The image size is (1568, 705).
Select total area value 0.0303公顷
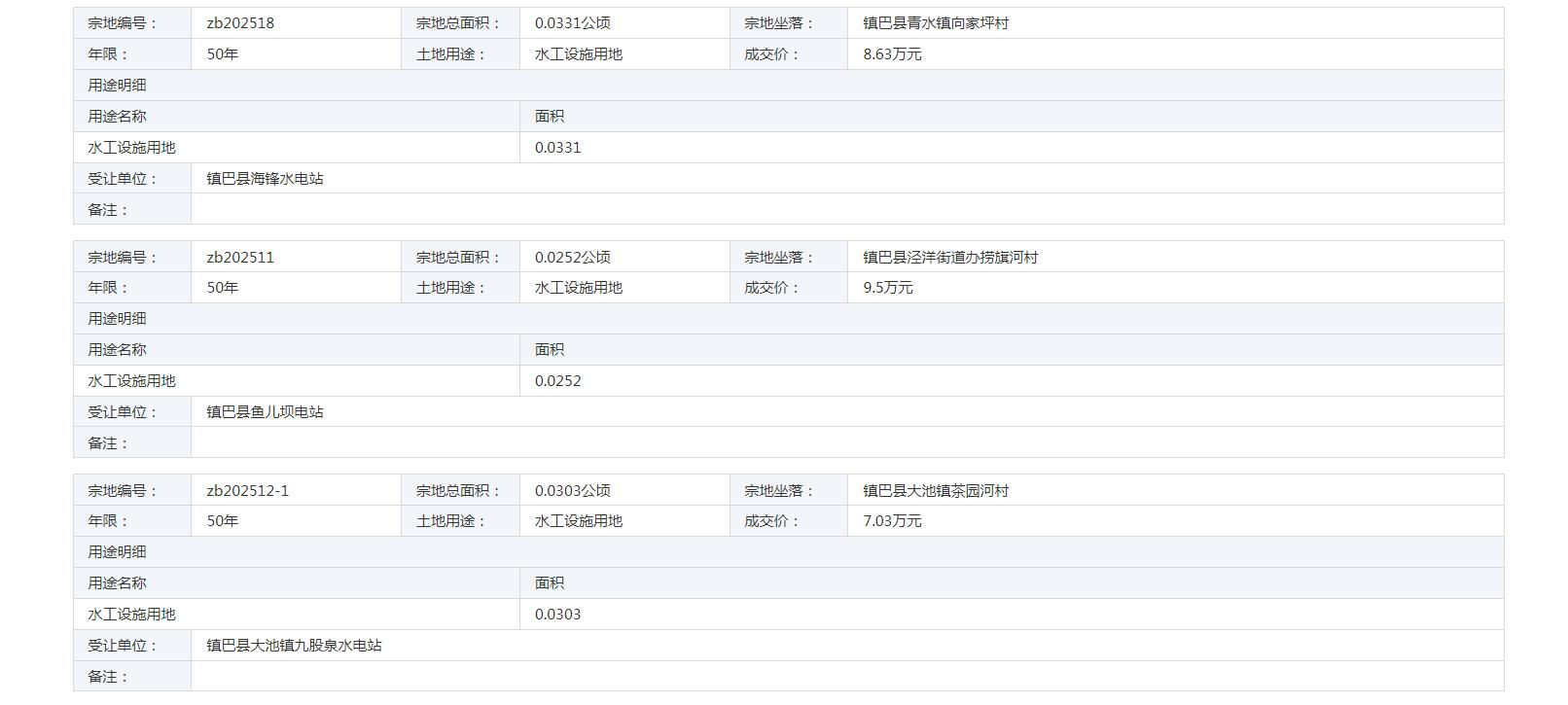[x=572, y=491]
